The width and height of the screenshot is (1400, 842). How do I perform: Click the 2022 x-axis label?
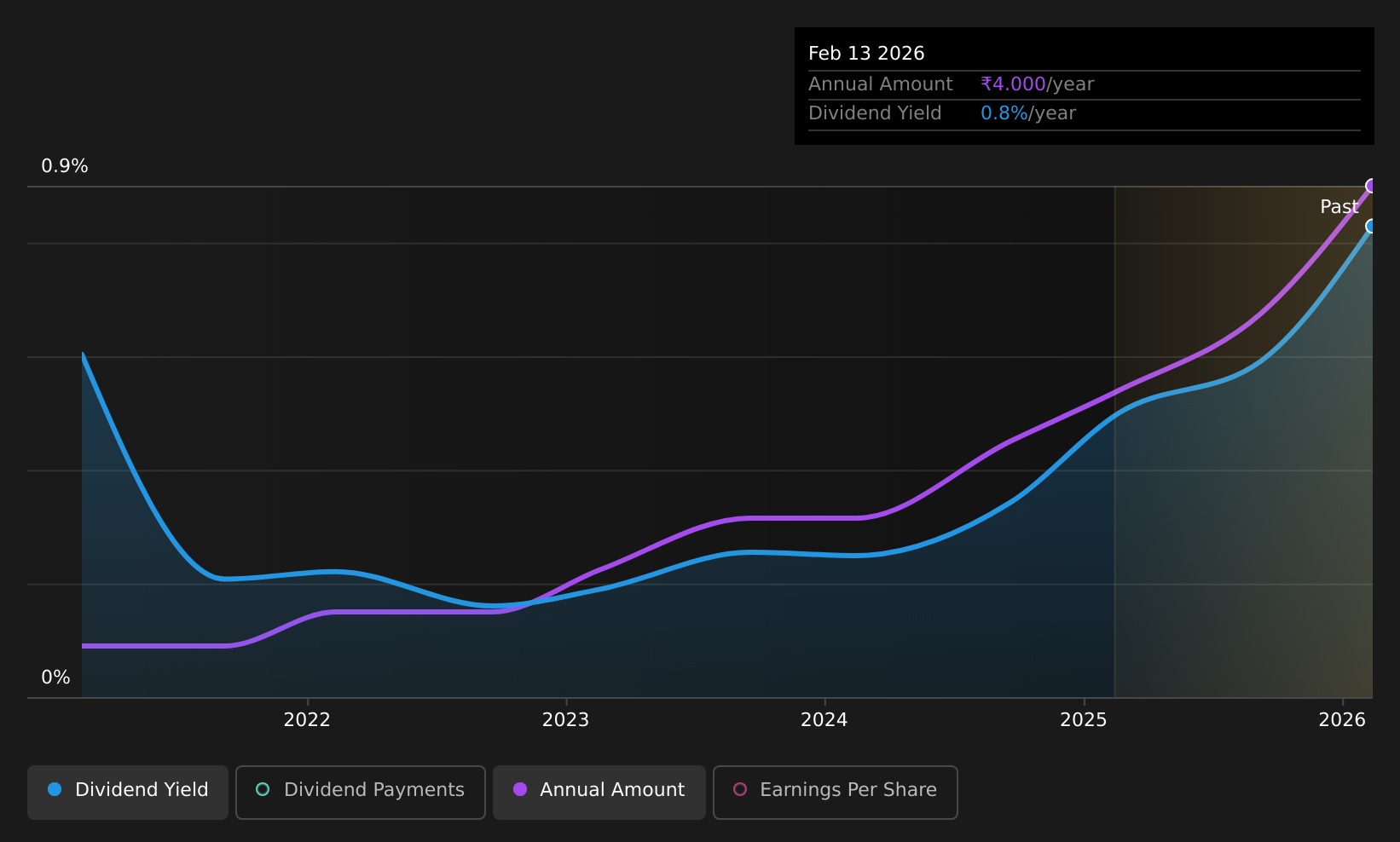click(x=307, y=720)
